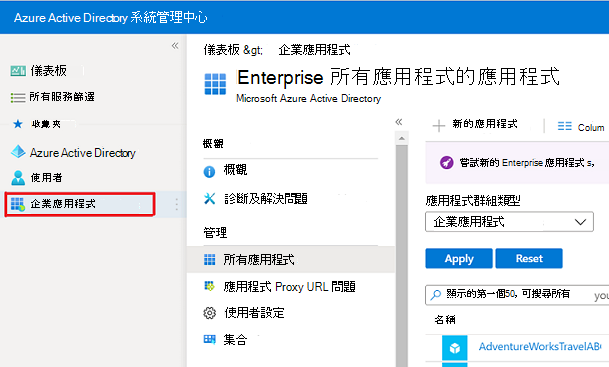
Task: Open 使用者設定 menu item
Action: [254, 313]
